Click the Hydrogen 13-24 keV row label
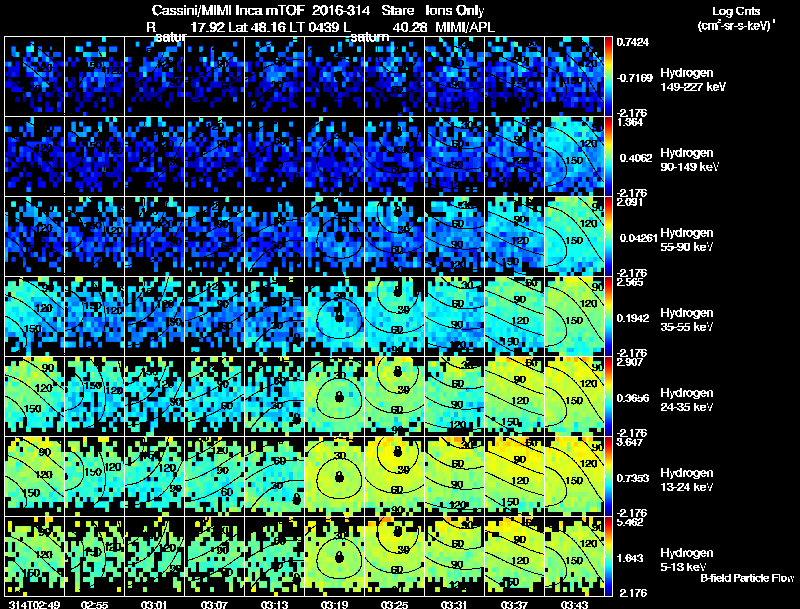Screen dimensions: 800x609 click(x=687, y=480)
